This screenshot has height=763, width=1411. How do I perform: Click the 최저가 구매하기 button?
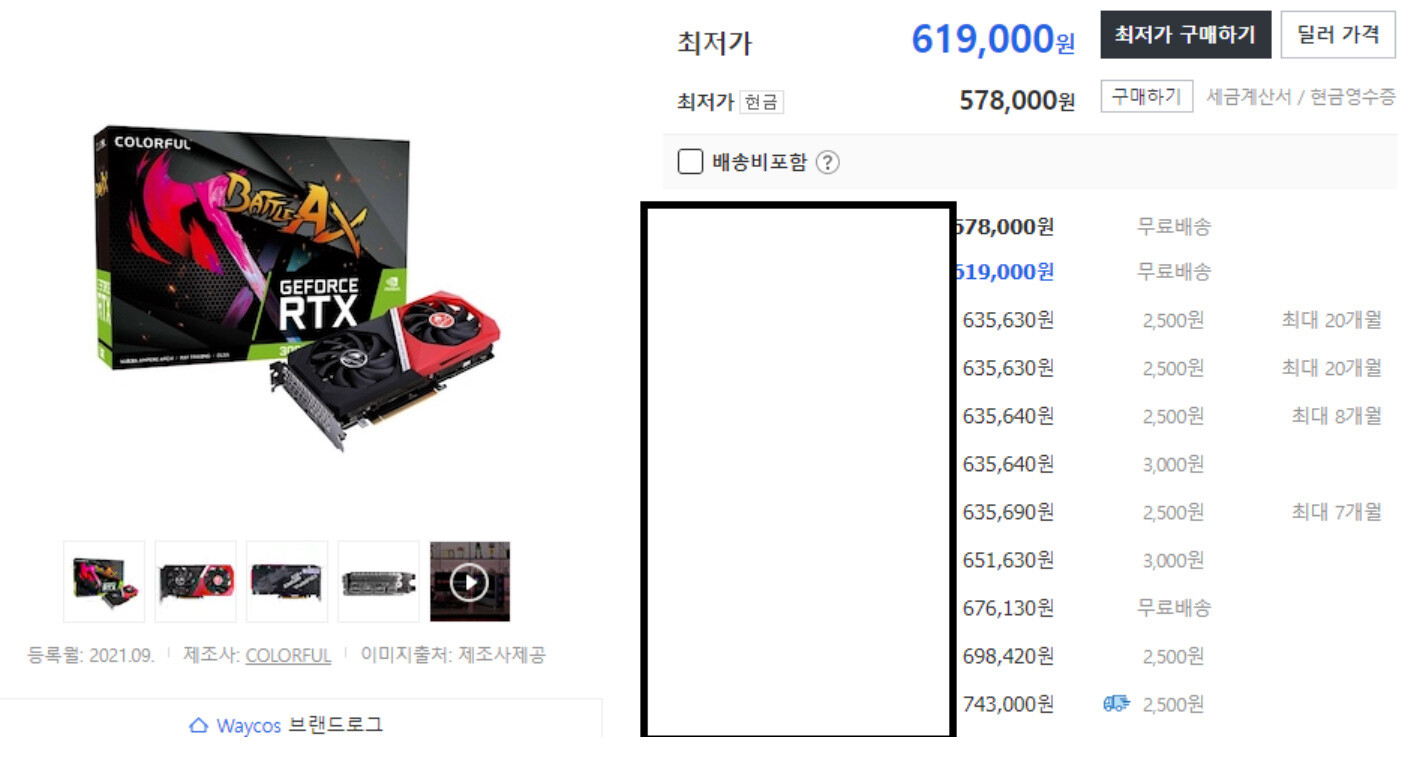[x=1185, y=35]
